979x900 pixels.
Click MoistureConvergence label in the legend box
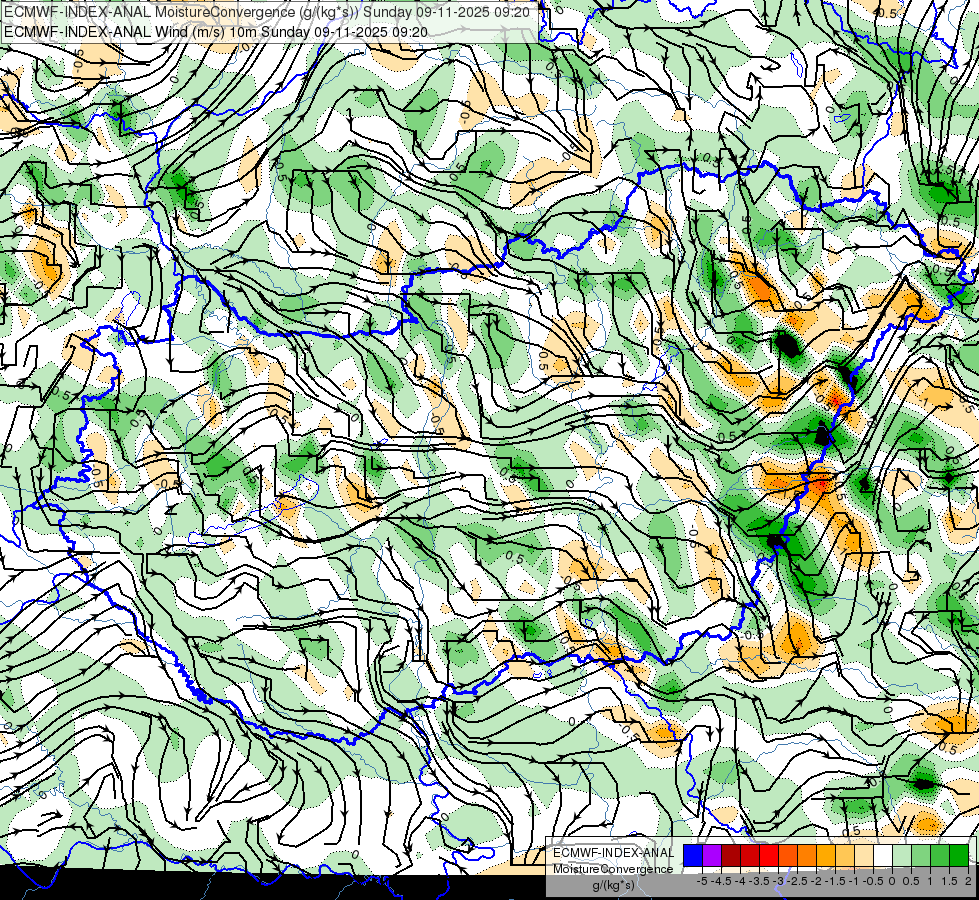[x=613, y=869]
